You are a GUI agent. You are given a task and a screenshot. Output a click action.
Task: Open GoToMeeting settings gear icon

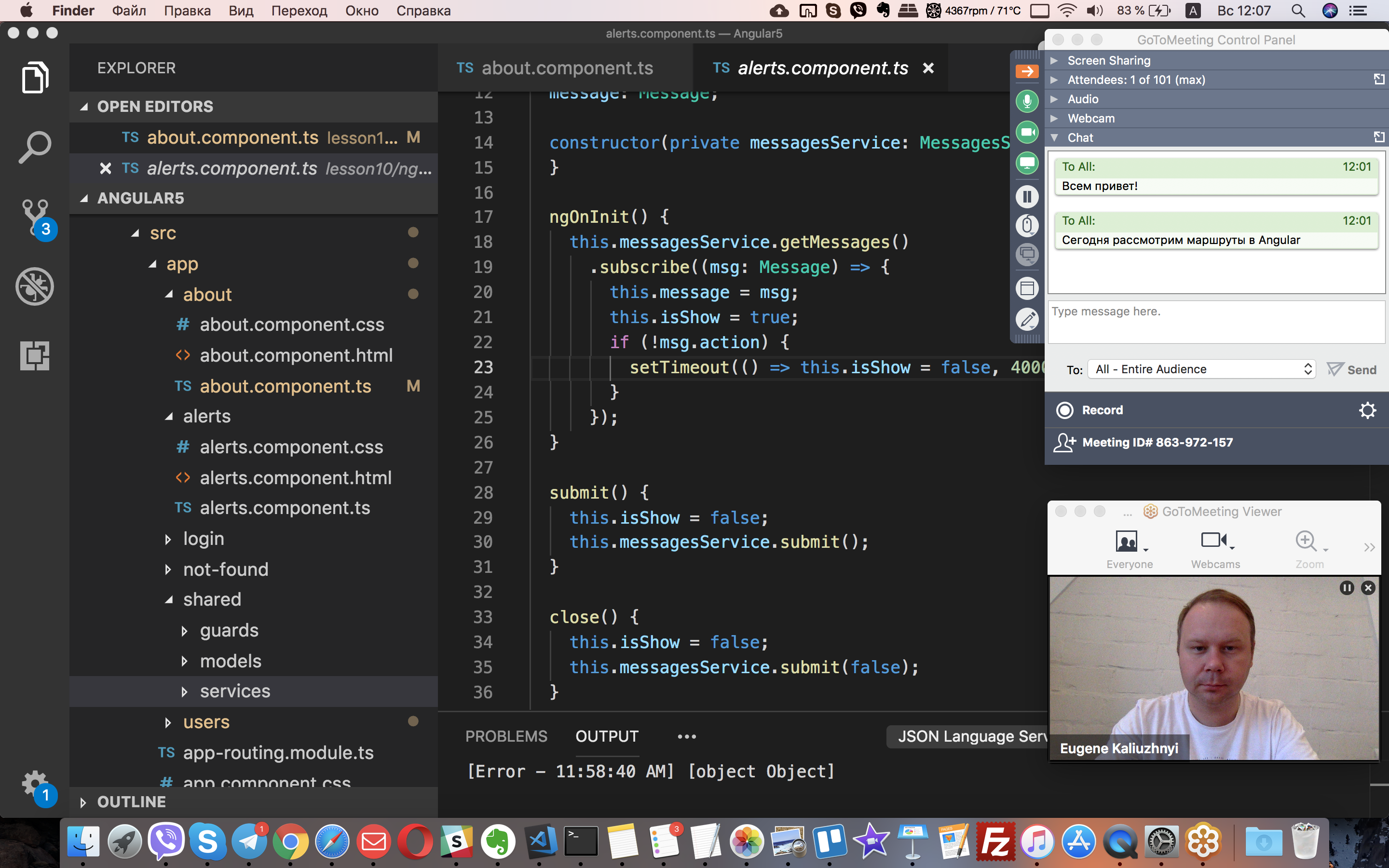(x=1367, y=410)
